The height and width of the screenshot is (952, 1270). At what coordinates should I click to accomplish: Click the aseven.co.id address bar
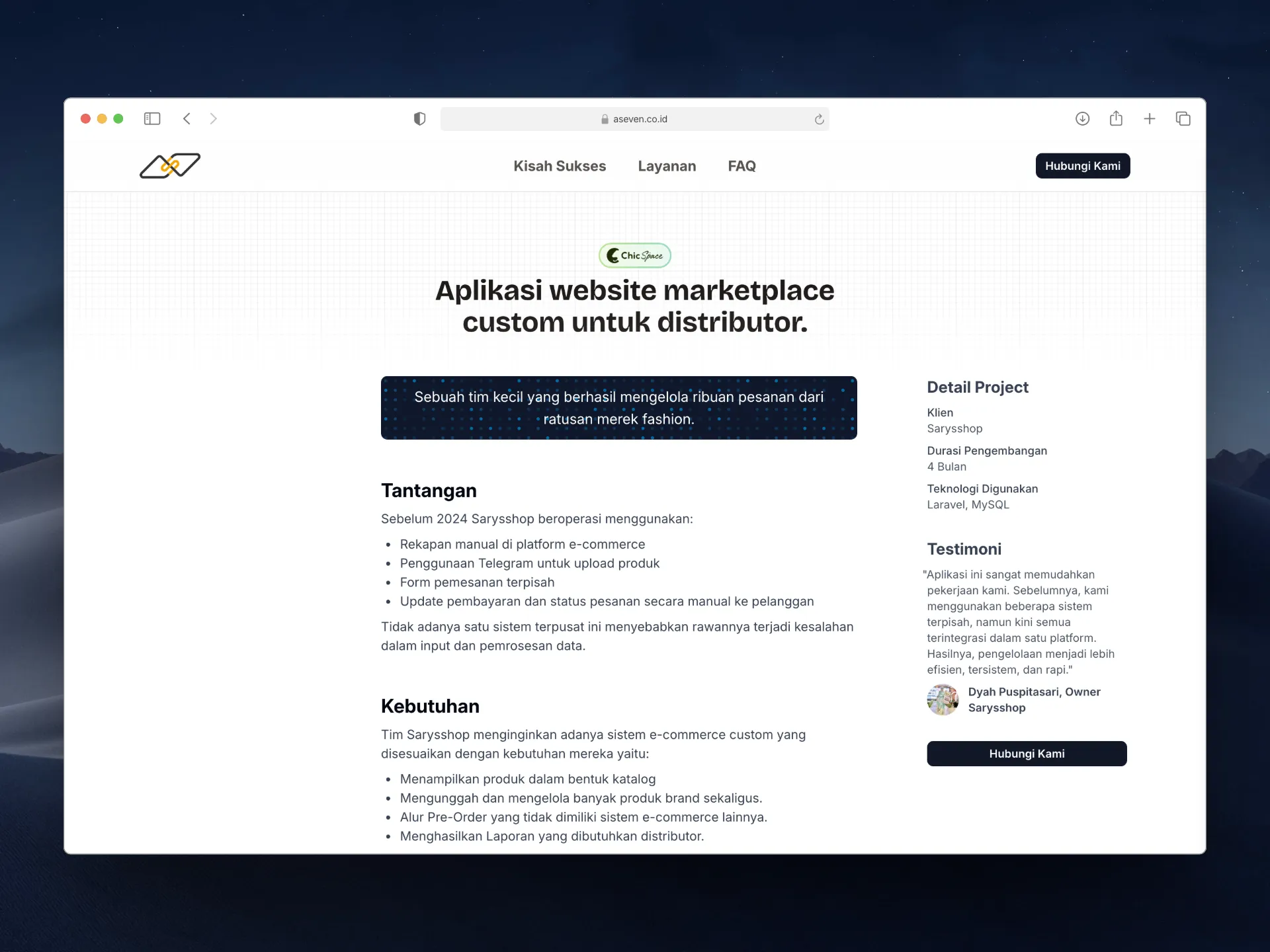(635, 119)
